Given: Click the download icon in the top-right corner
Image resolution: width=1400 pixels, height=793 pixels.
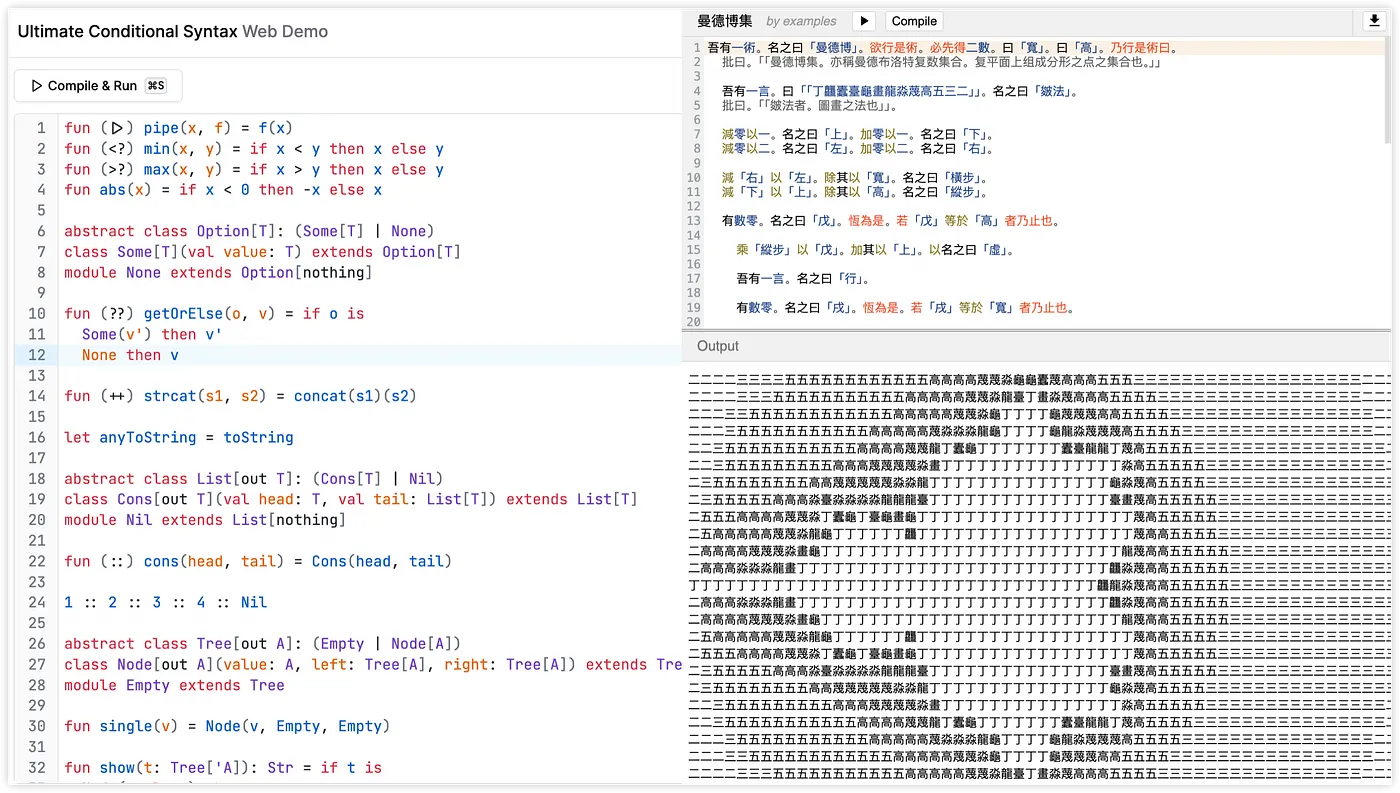Looking at the screenshot, I should 1373,21.
